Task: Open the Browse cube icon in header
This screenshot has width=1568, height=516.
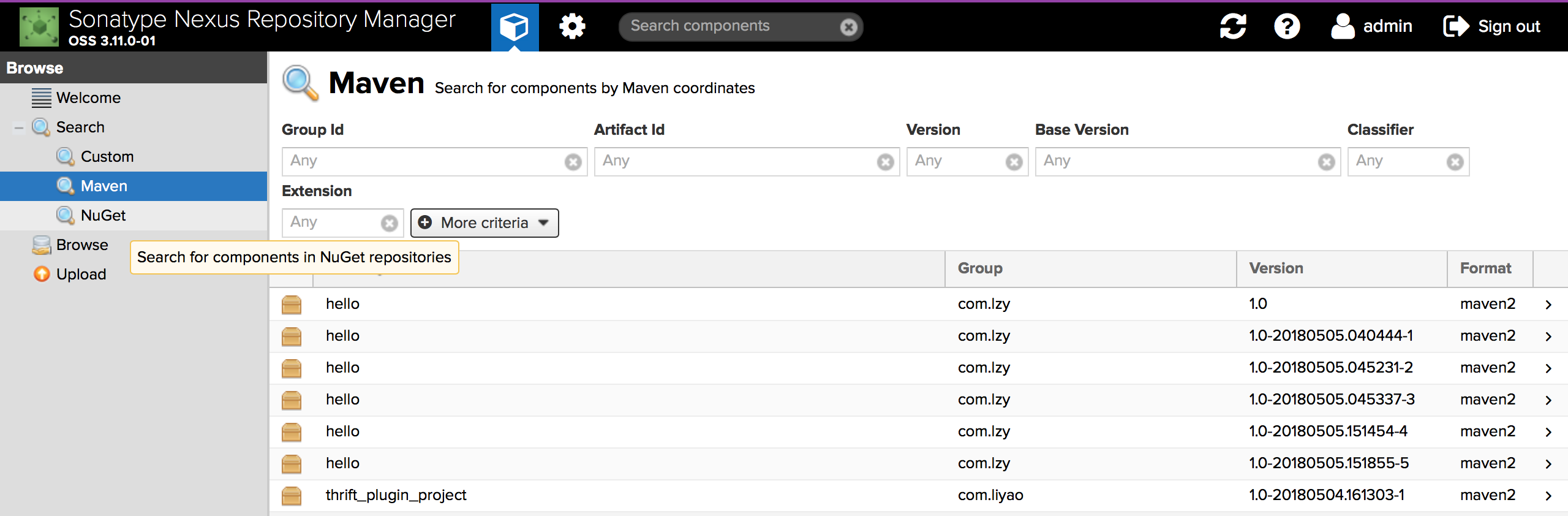Action: (x=514, y=27)
